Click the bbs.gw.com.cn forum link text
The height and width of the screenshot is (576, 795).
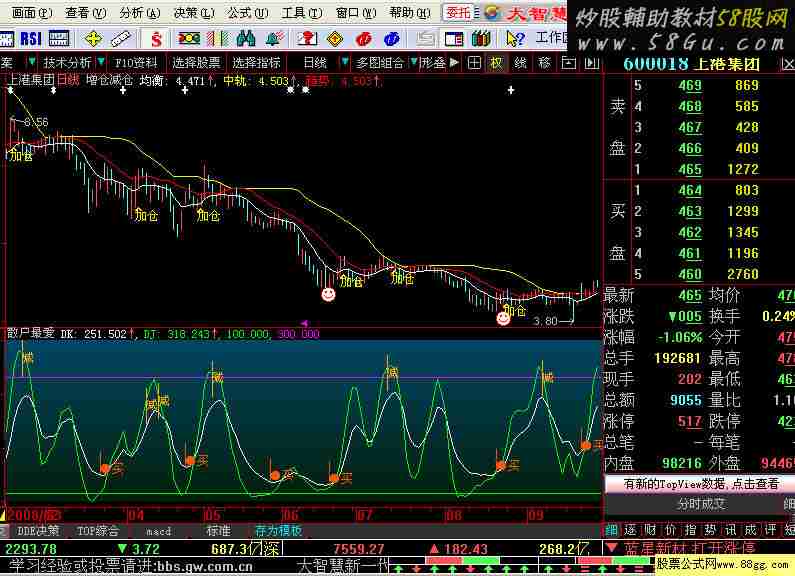(204, 566)
